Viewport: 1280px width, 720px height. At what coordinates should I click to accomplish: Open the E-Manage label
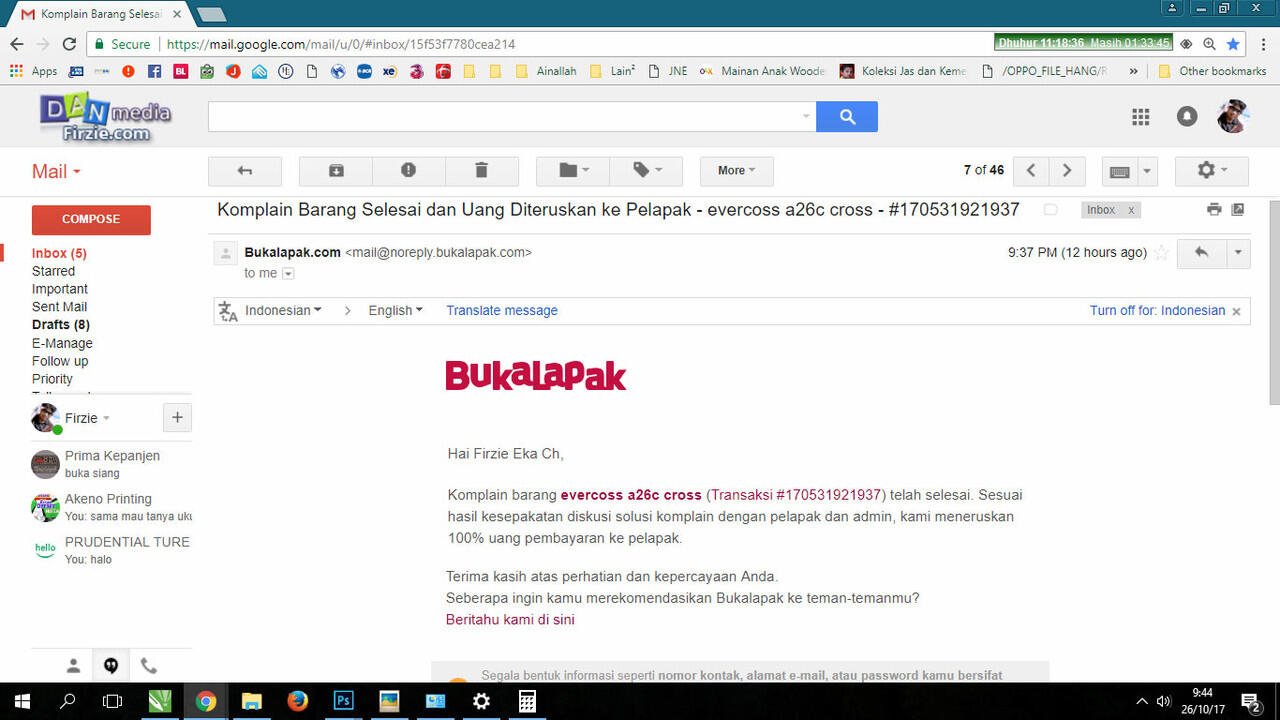[62, 343]
